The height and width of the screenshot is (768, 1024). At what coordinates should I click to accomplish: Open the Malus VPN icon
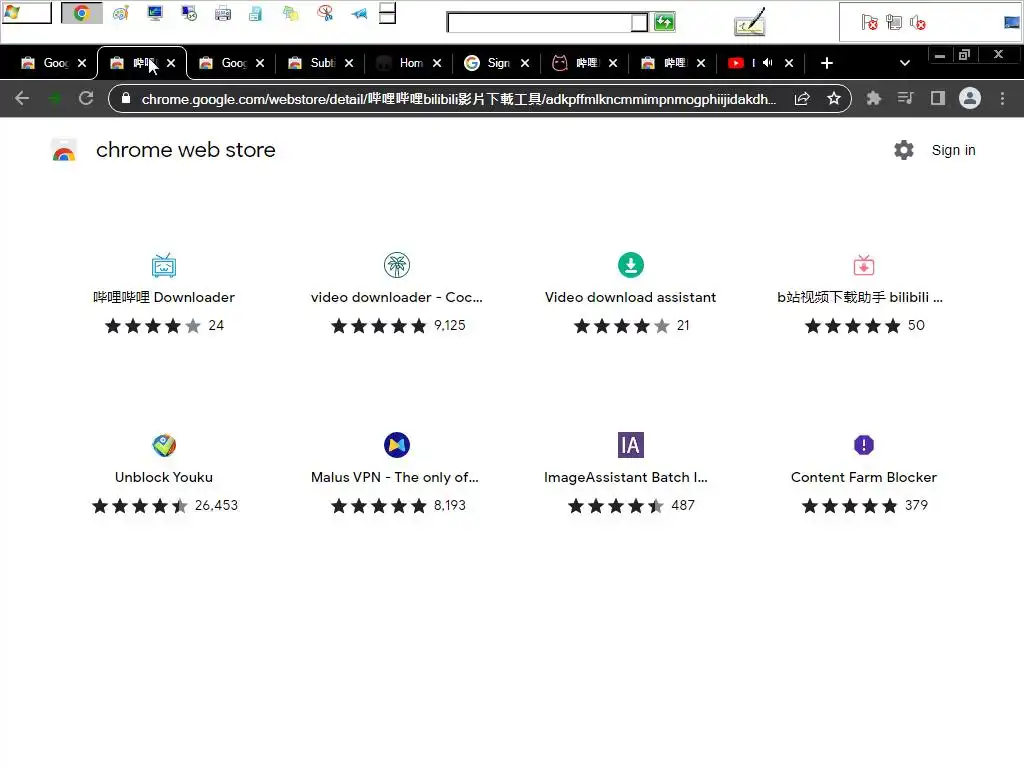(x=397, y=445)
